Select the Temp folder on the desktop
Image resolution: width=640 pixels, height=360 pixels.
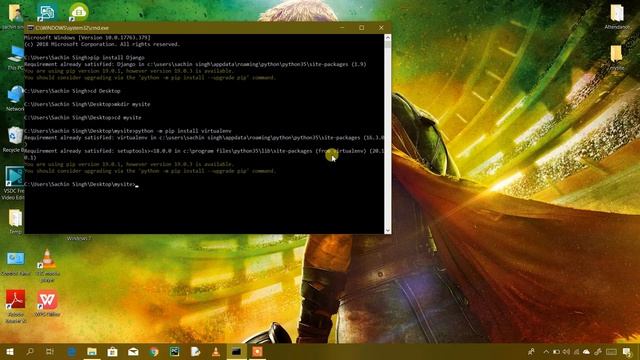pyautogui.click(x=15, y=222)
